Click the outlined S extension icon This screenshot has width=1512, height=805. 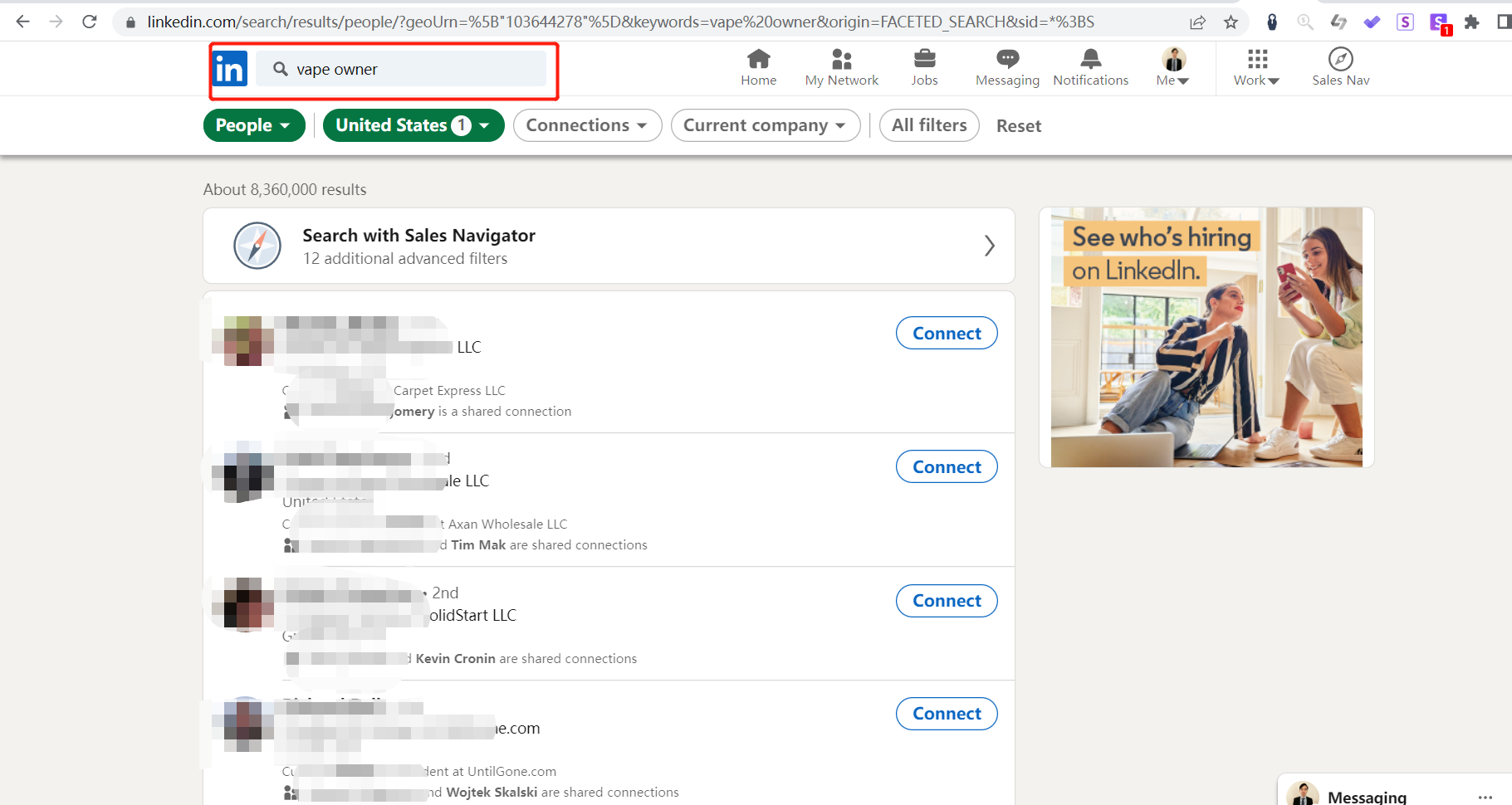pos(1405,22)
